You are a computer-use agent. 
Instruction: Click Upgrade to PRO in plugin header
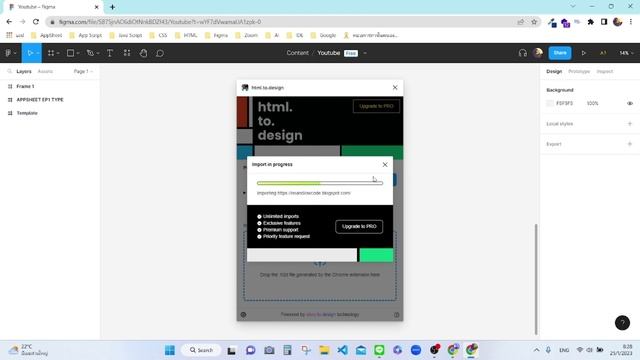(376, 106)
